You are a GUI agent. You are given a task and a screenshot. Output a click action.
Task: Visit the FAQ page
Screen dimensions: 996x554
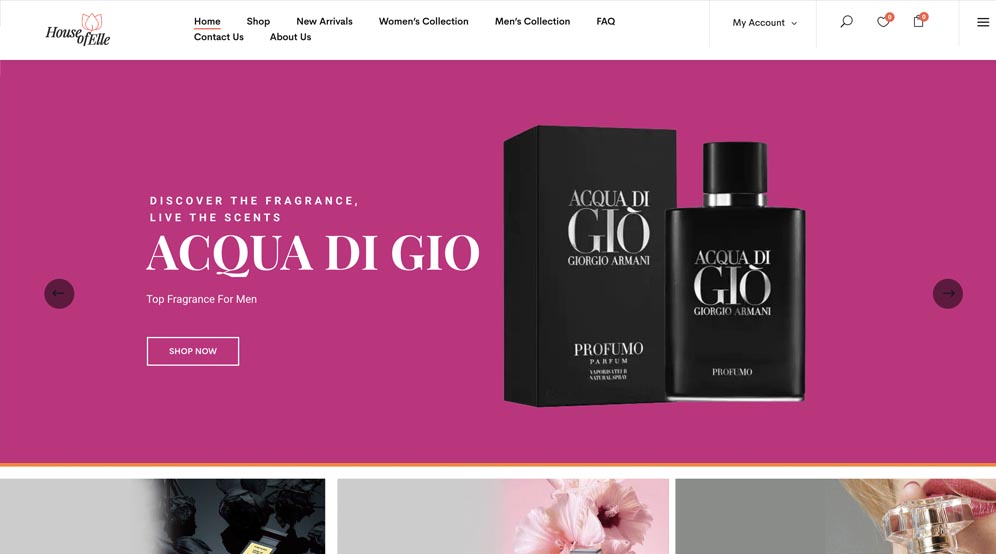605,22
